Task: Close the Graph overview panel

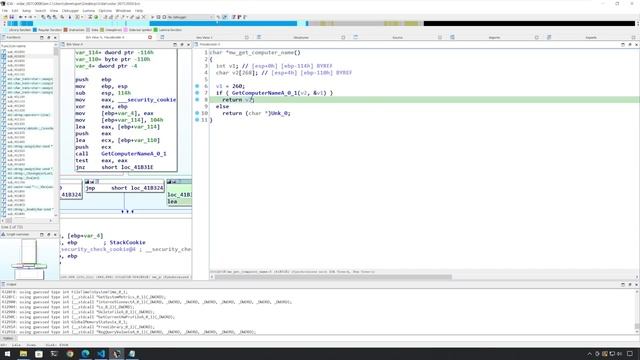Action: pyautogui.click(x=55, y=235)
